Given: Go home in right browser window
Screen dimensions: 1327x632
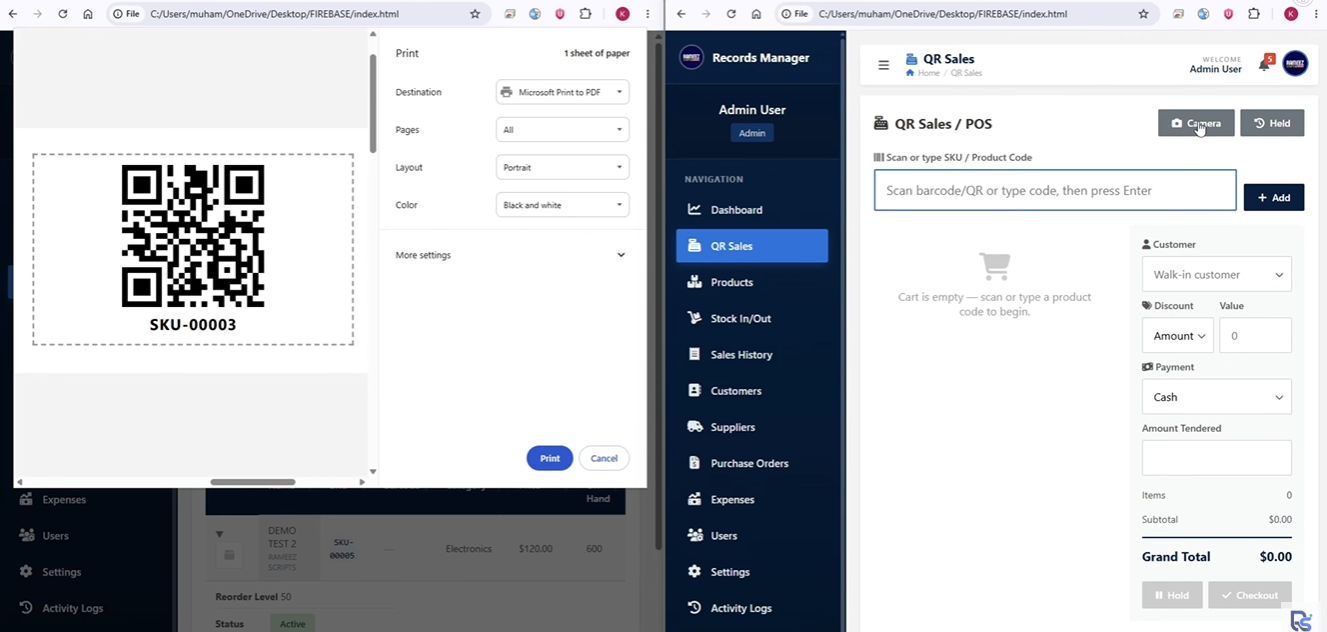Looking at the screenshot, I should (756, 14).
